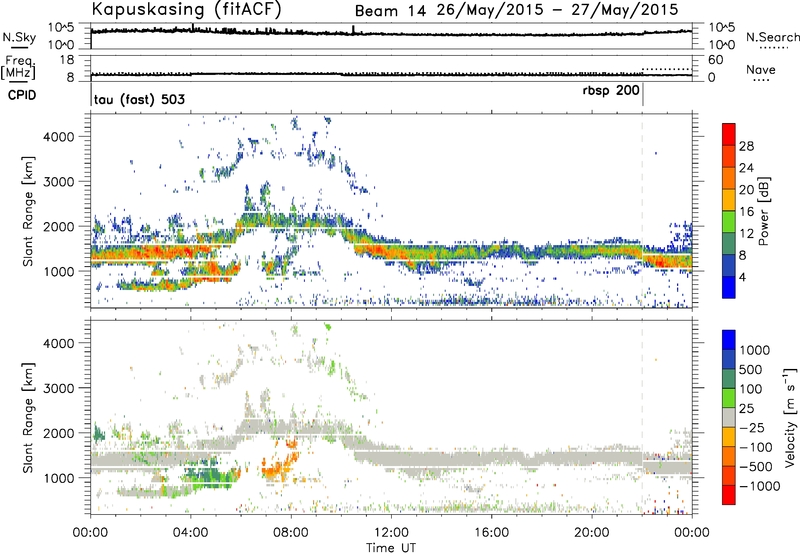This screenshot has width=800, height=554.
Task: Click the '1000' range tick of velocity panel
Action: 59,478
